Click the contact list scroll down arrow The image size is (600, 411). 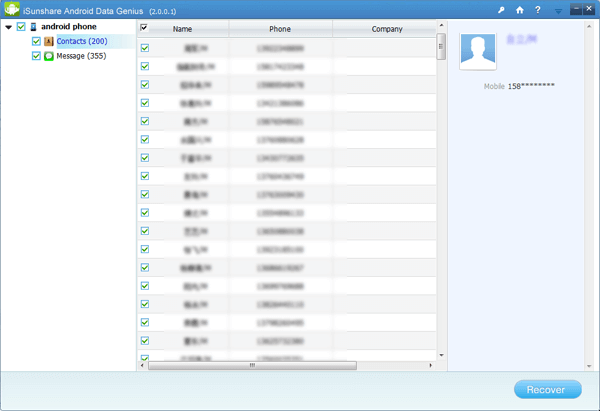441,356
